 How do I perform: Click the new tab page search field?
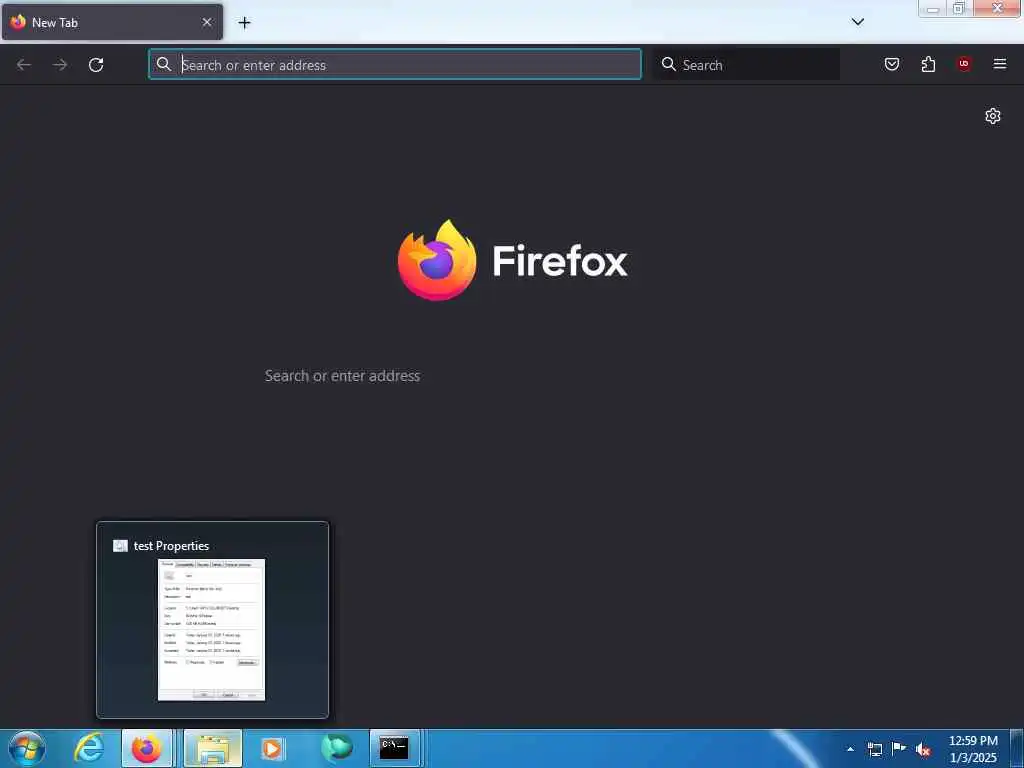point(513,376)
